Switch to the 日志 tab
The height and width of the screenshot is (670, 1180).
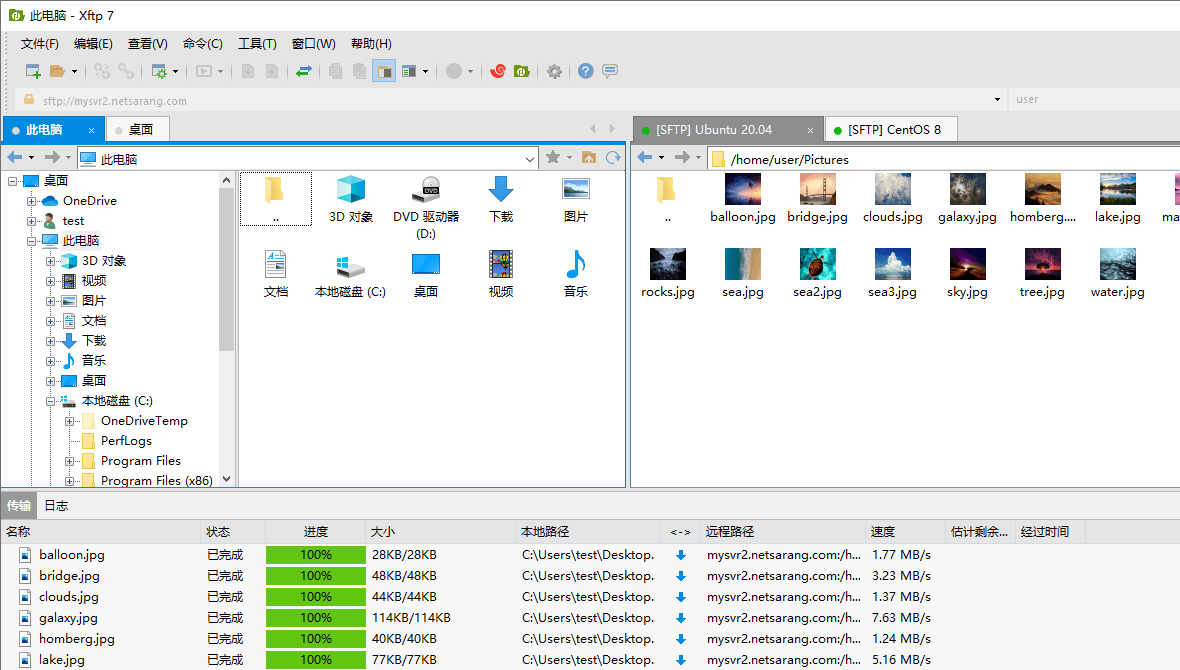click(56, 505)
